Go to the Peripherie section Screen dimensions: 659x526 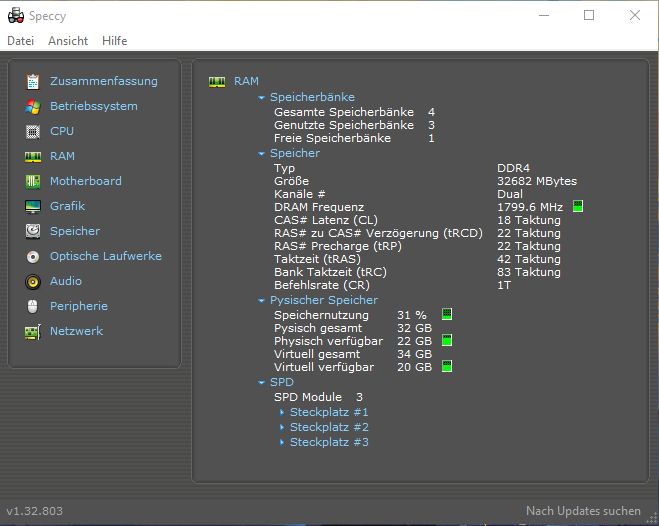[79, 306]
